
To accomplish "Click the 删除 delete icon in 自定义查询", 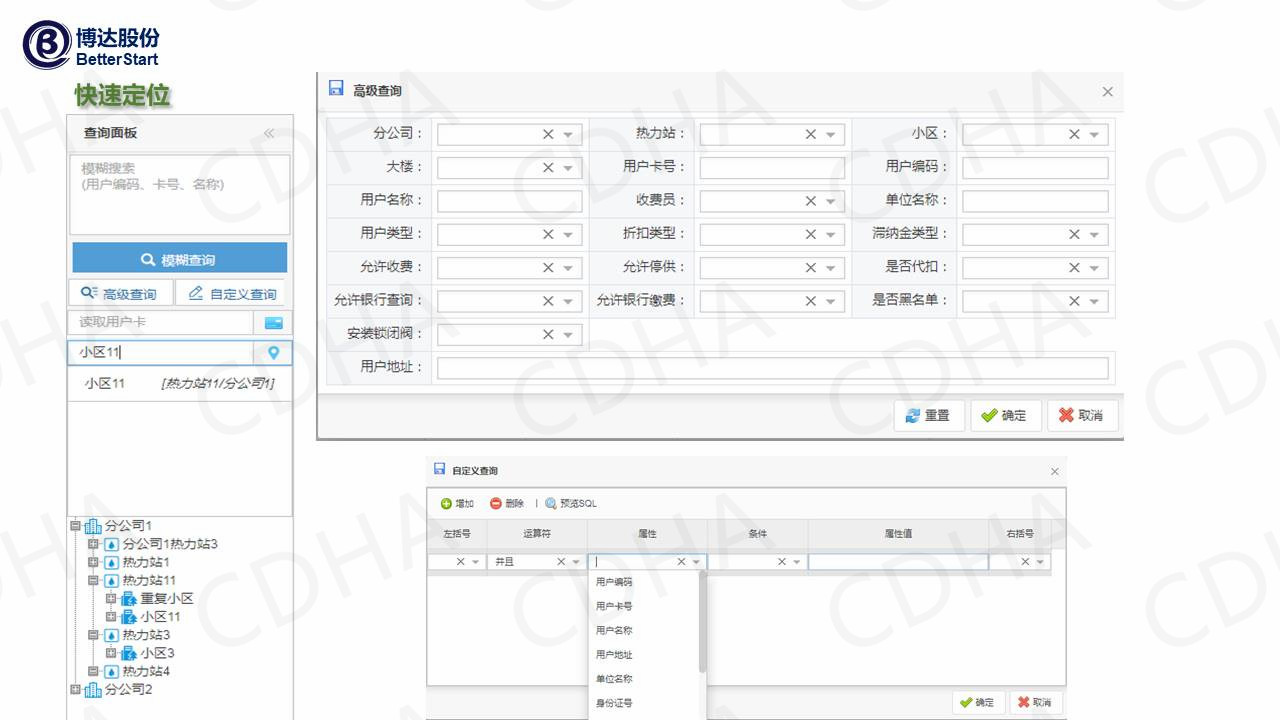I will 496,504.
